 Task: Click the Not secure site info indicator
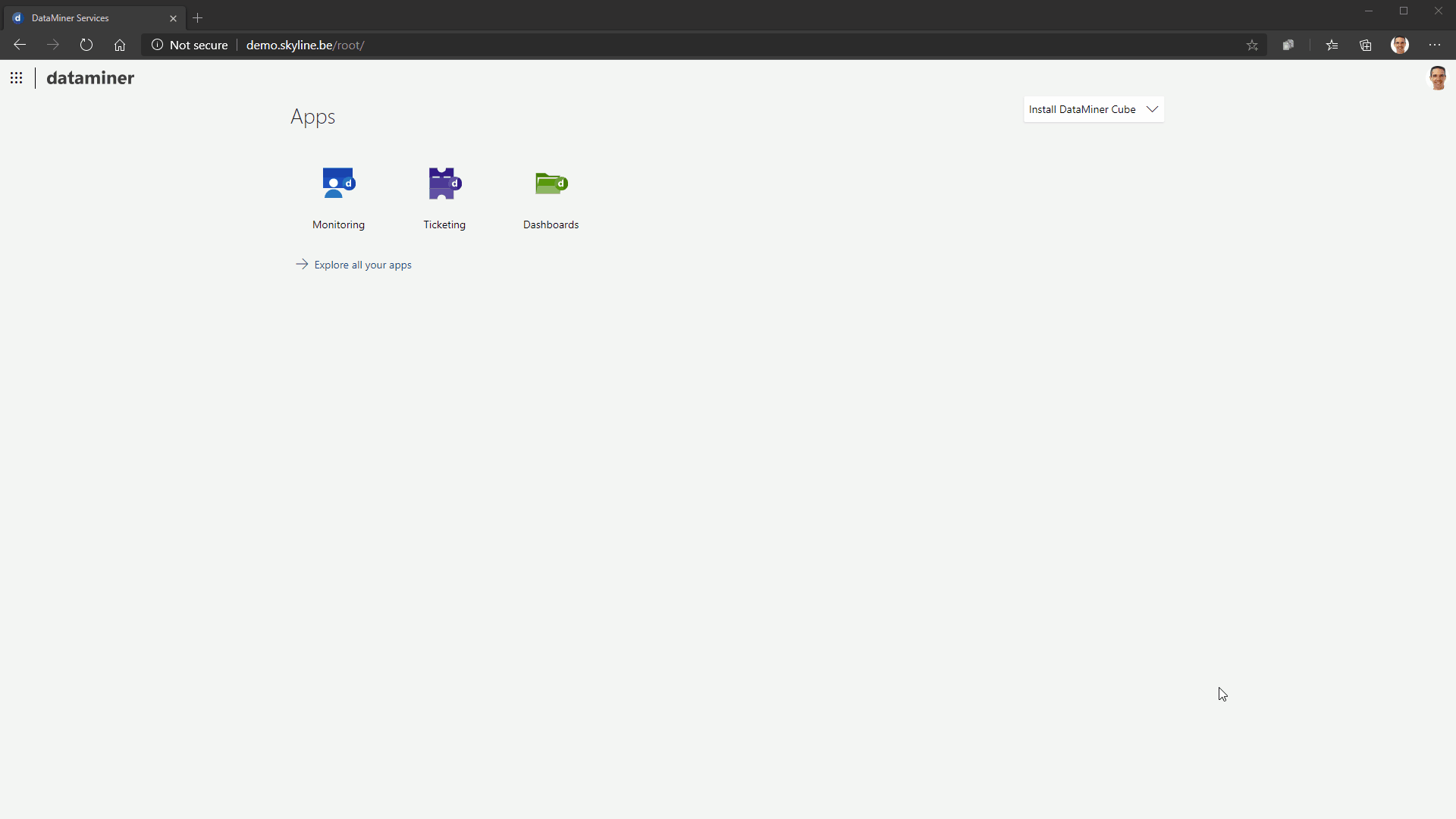click(x=190, y=45)
